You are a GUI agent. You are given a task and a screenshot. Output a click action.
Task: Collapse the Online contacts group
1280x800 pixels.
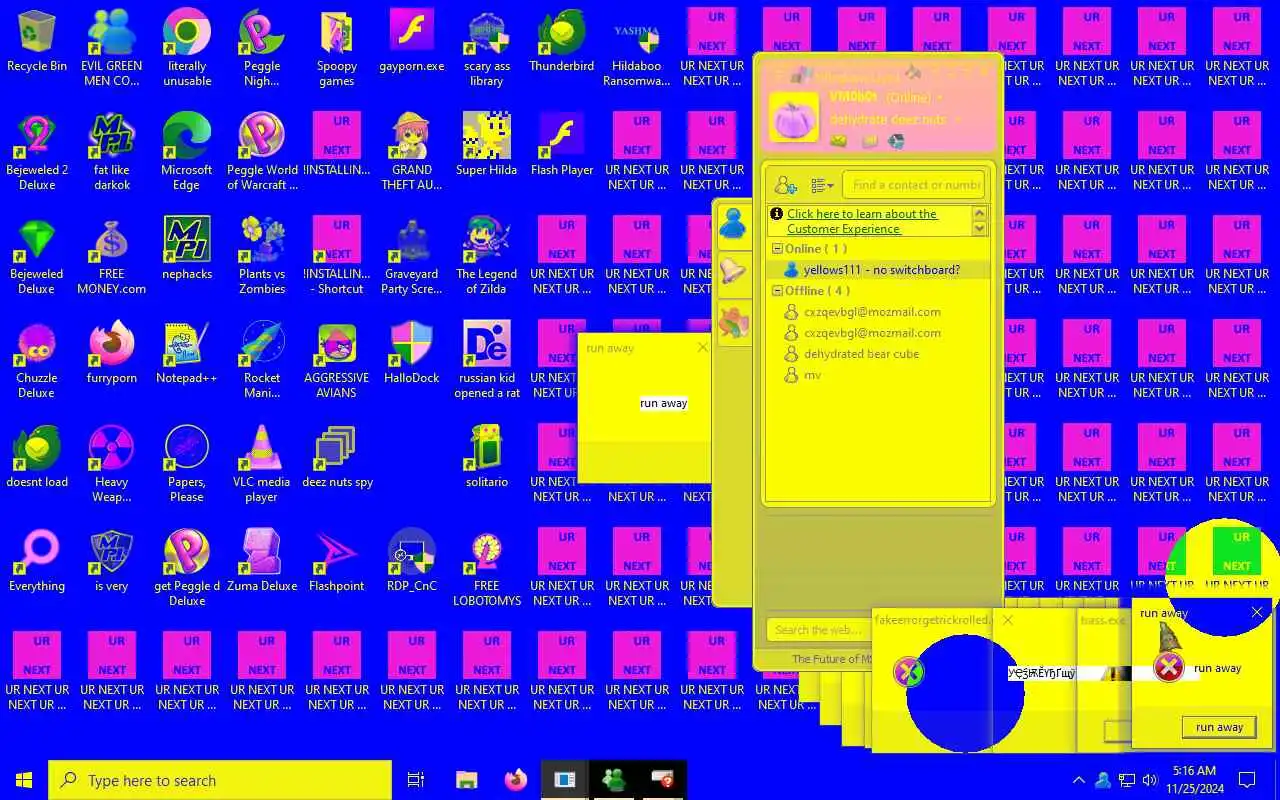[777, 248]
